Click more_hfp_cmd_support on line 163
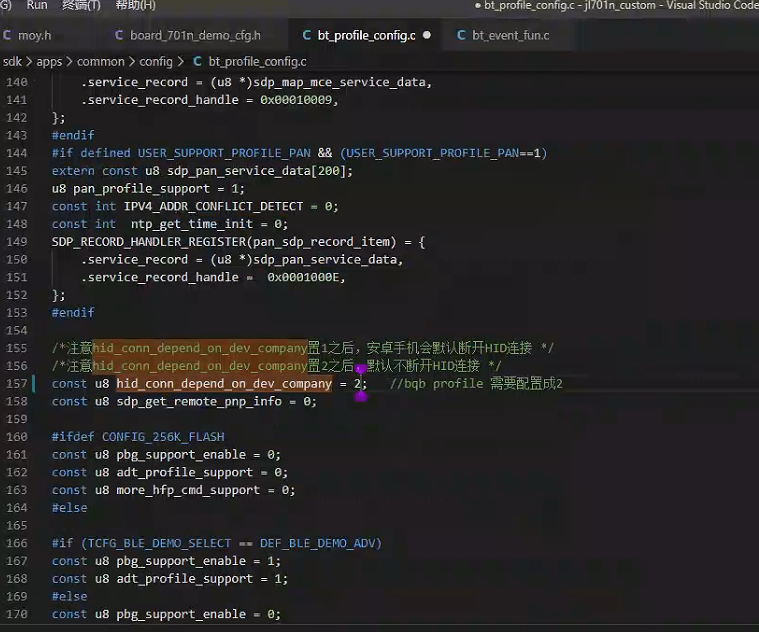The image size is (759, 632). click(188, 490)
